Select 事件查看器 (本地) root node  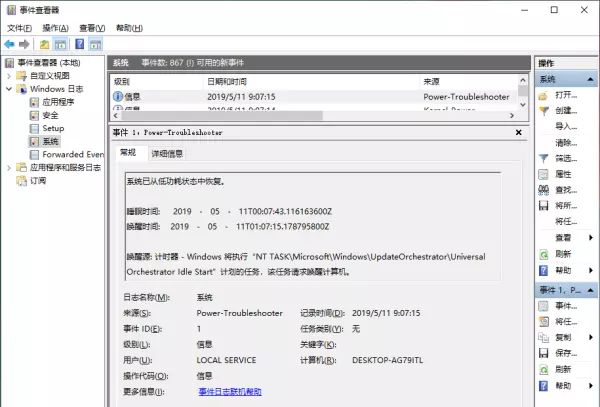pyautogui.click(x=49, y=62)
